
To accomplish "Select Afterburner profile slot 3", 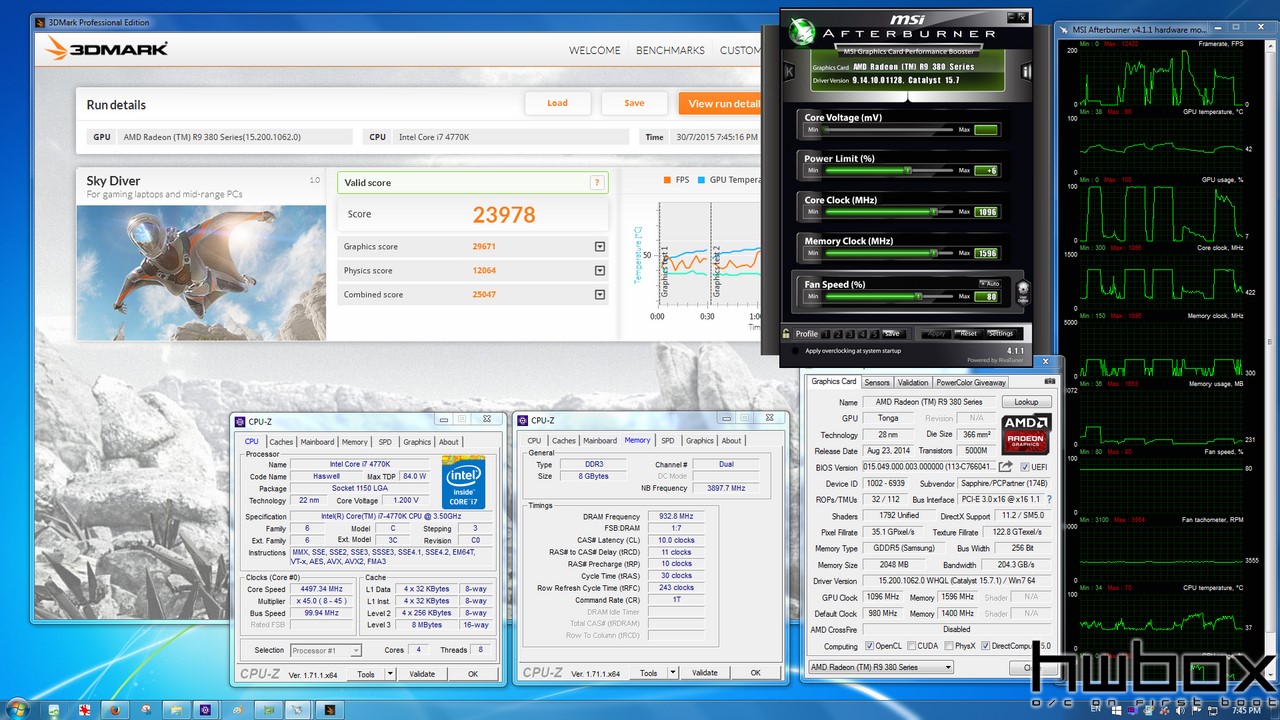I will (x=850, y=334).
